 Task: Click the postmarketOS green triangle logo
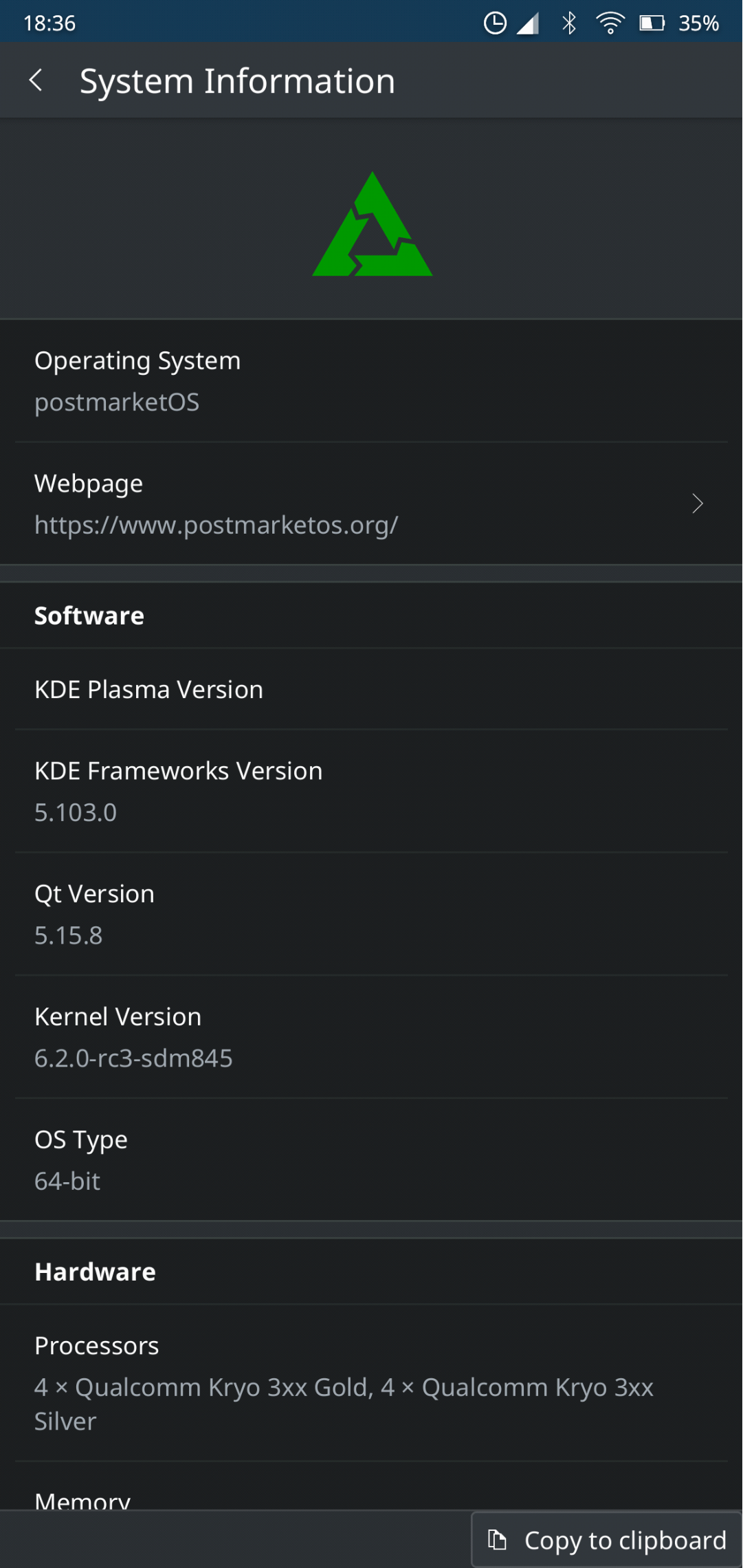(372, 226)
